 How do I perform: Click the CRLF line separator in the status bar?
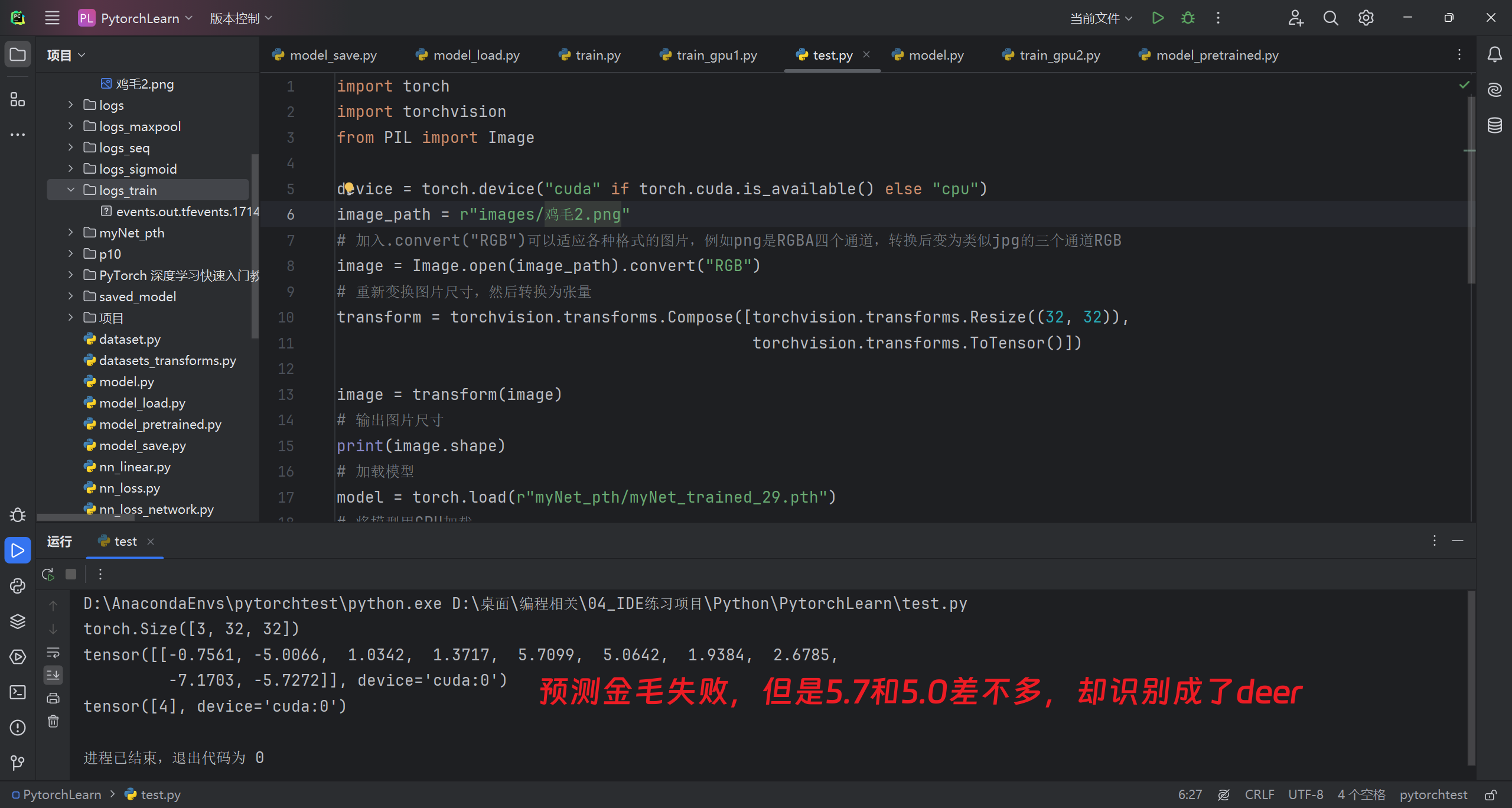point(1259,795)
